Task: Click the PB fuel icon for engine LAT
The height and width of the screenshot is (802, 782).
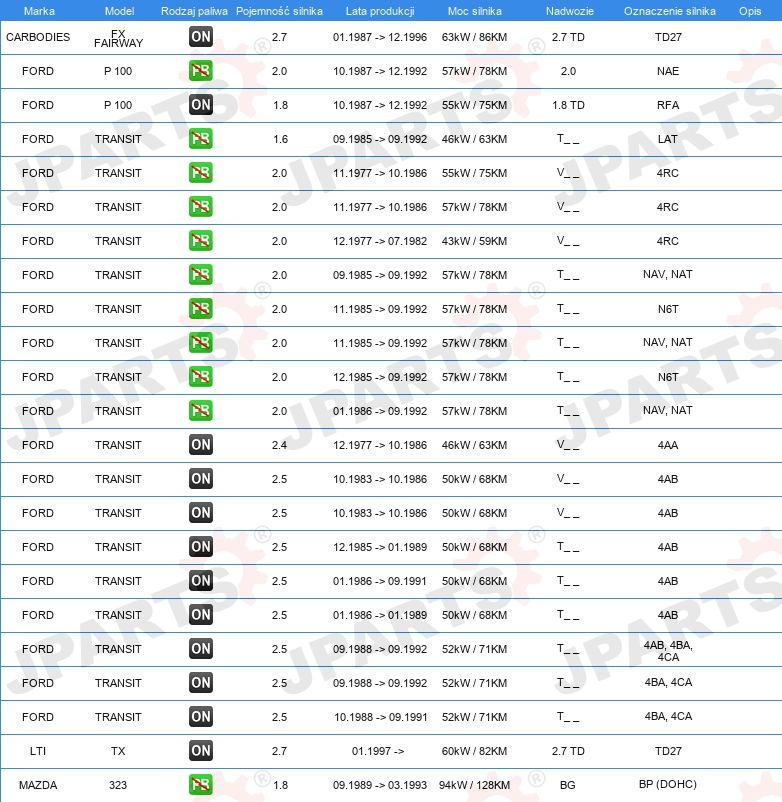Action: [x=200, y=139]
